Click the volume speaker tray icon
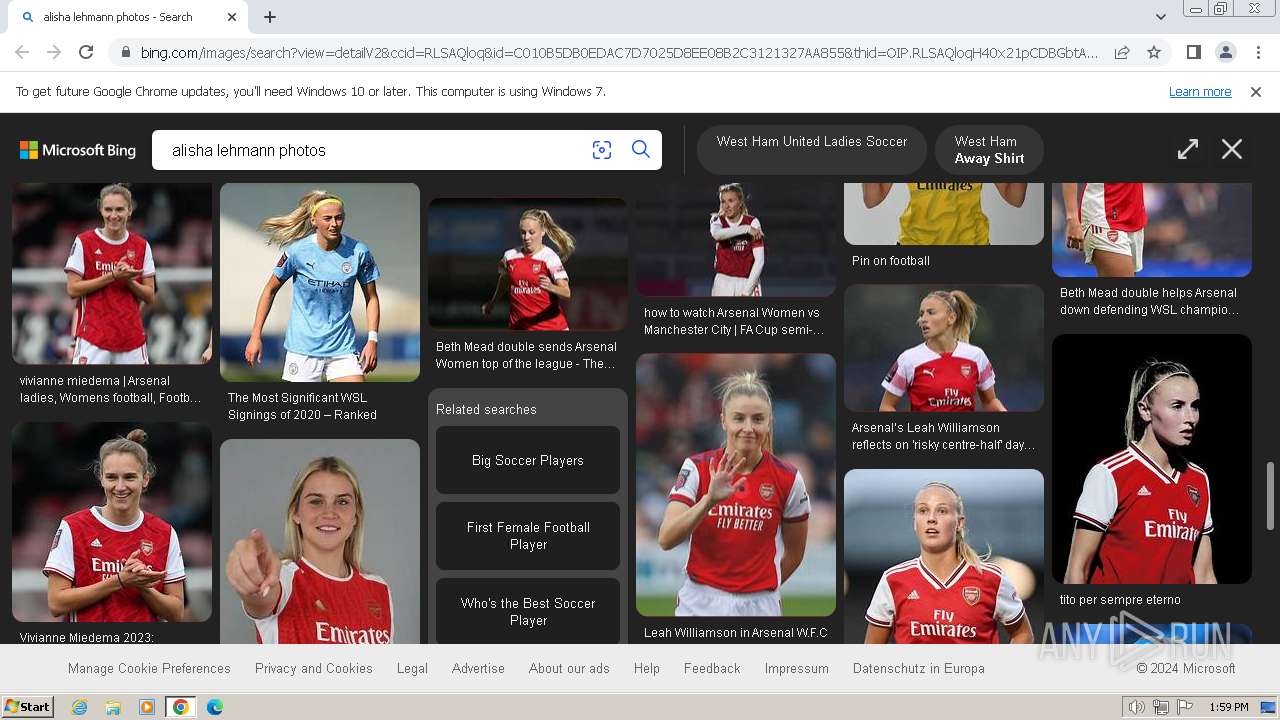 tap(1137, 707)
